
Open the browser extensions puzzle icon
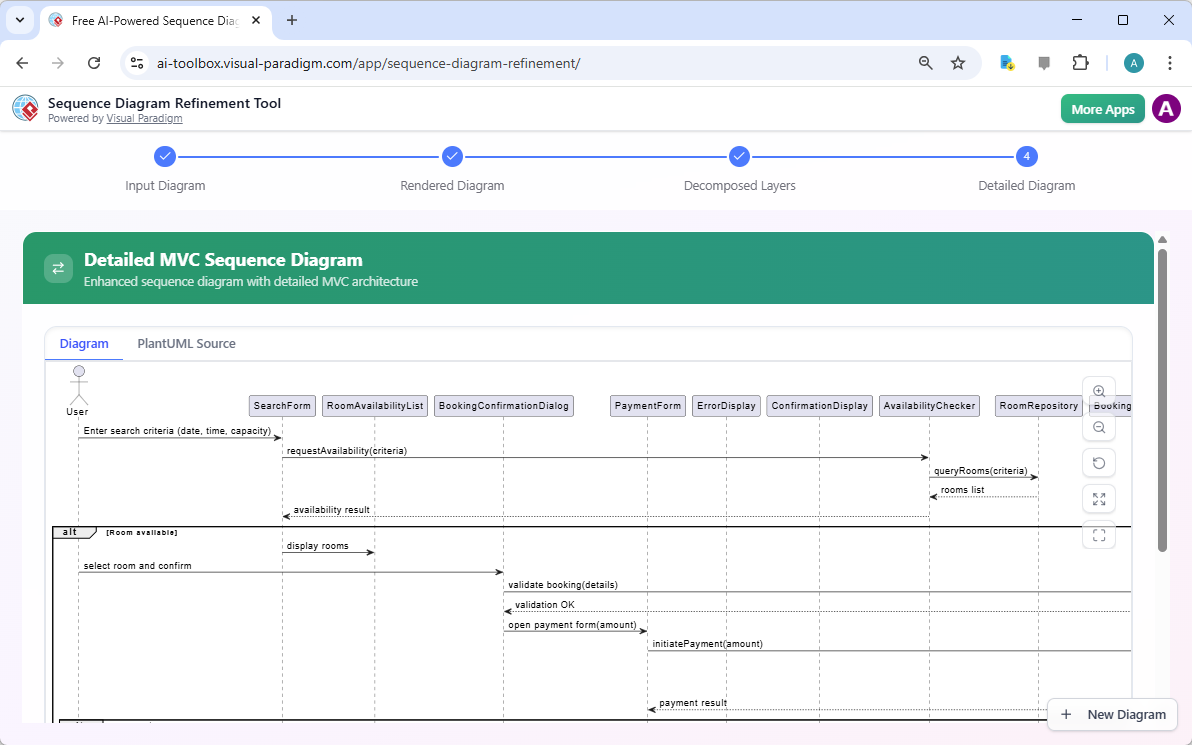tap(1081, 62)
